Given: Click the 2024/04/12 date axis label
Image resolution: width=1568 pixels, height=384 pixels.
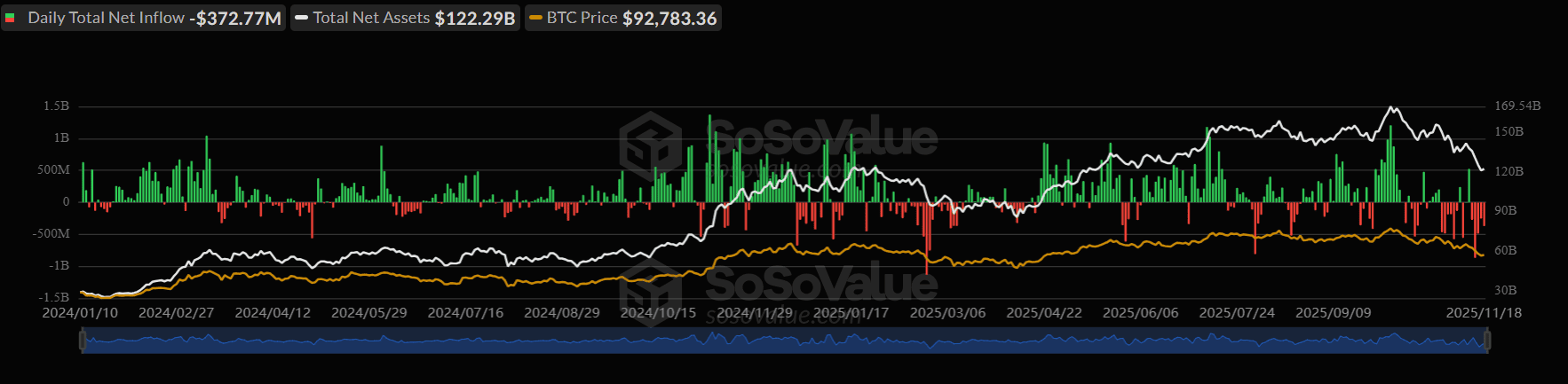Looking at the screenshot, I should pyautogui.click(x=273, y=313).
